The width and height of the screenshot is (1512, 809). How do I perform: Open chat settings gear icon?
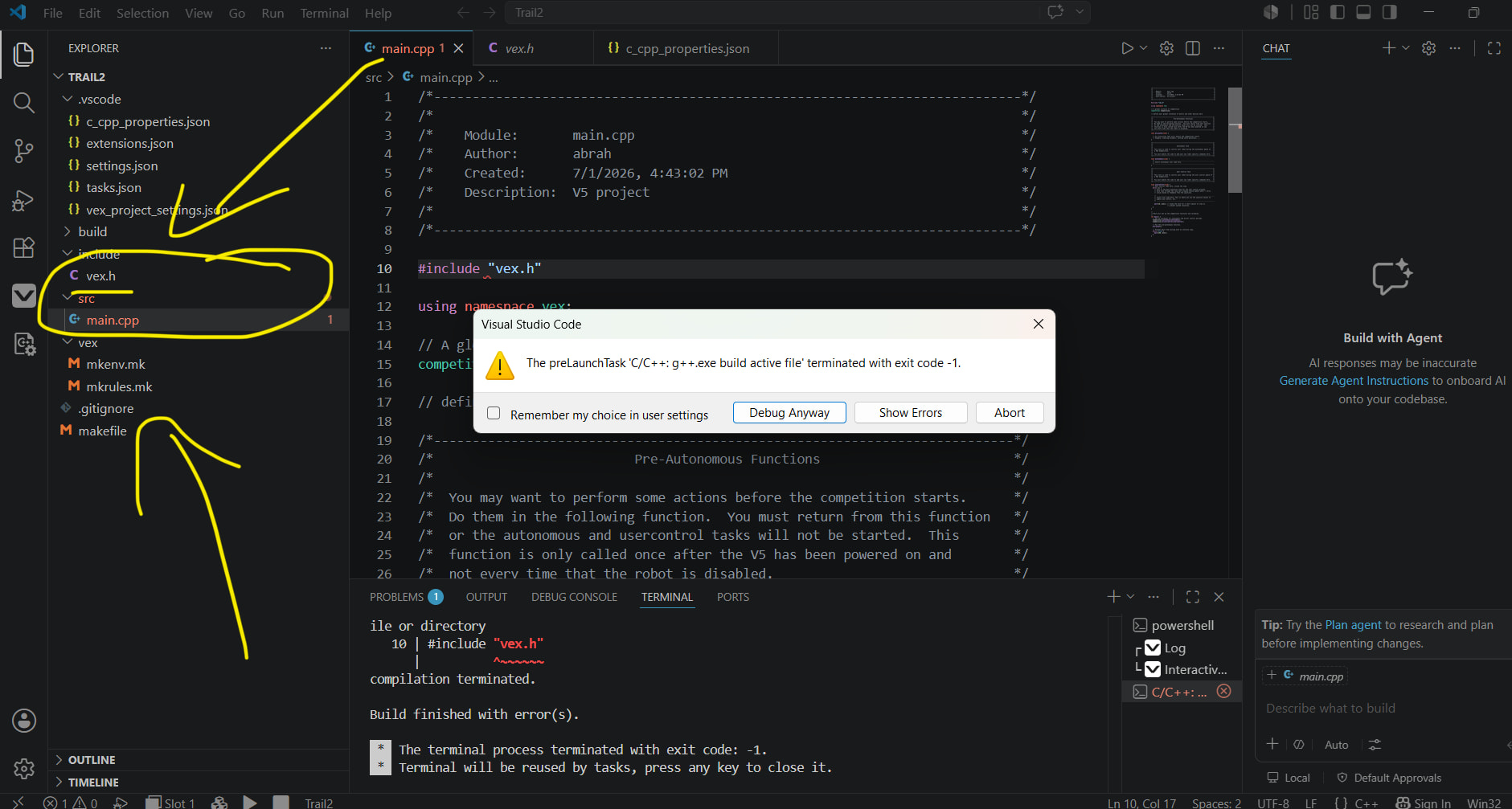(1428, 48)
